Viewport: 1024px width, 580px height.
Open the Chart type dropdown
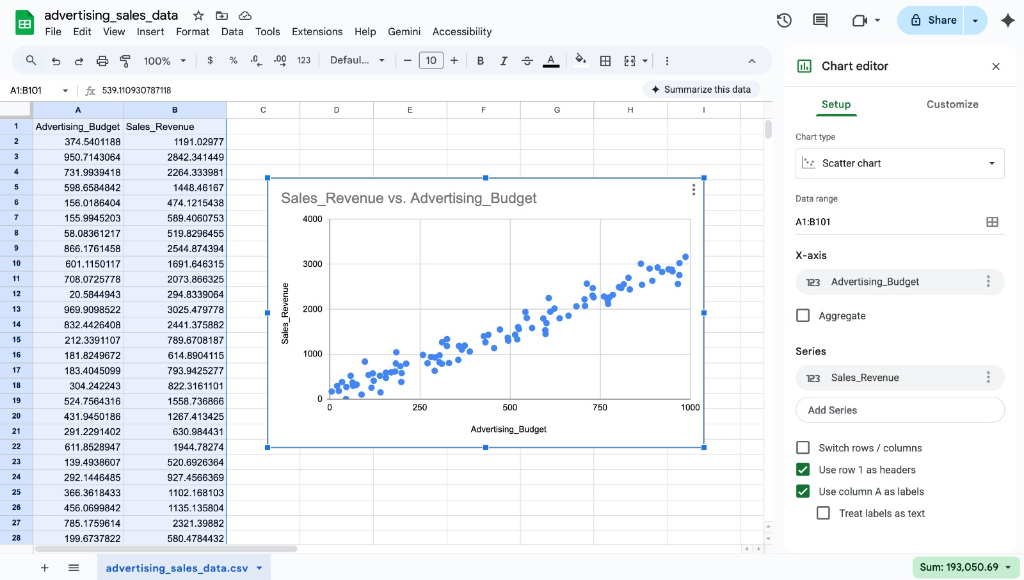click(900, 162)
